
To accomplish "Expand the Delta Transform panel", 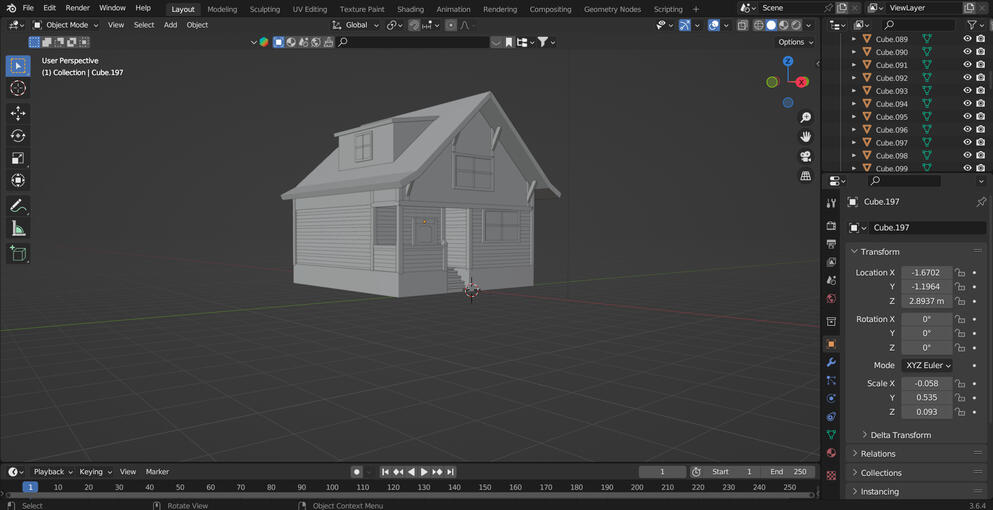I will coord(900,435).
